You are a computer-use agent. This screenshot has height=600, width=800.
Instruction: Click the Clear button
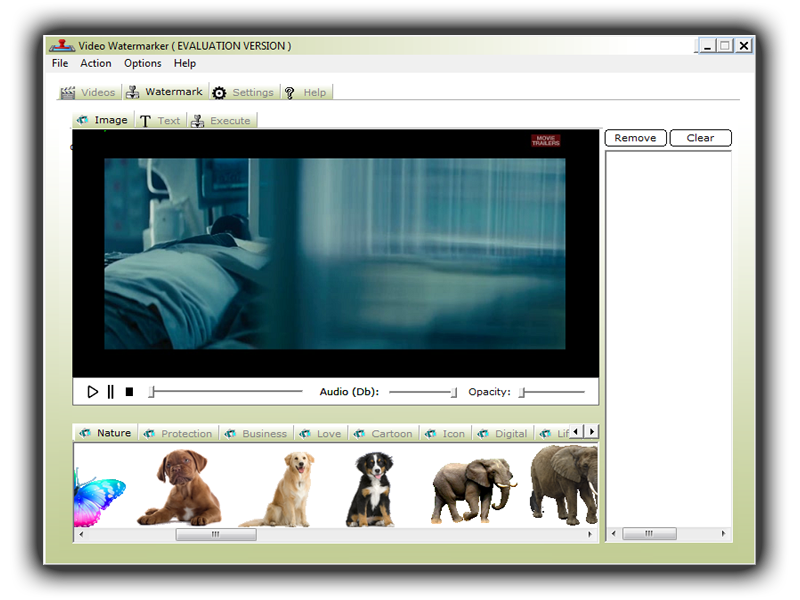[x=701, y=138]
